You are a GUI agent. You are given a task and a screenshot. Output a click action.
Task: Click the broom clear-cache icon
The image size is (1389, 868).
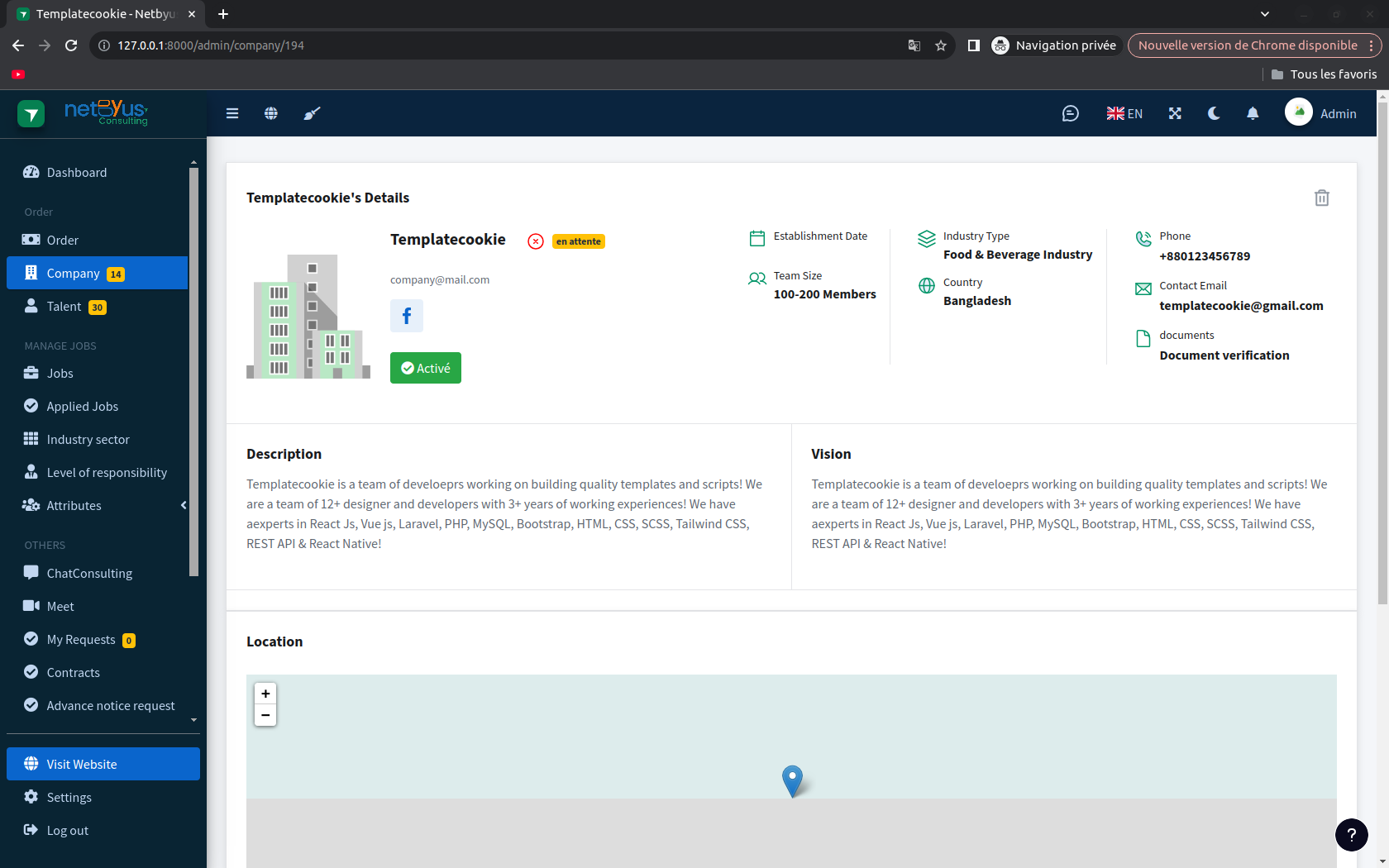312,113
